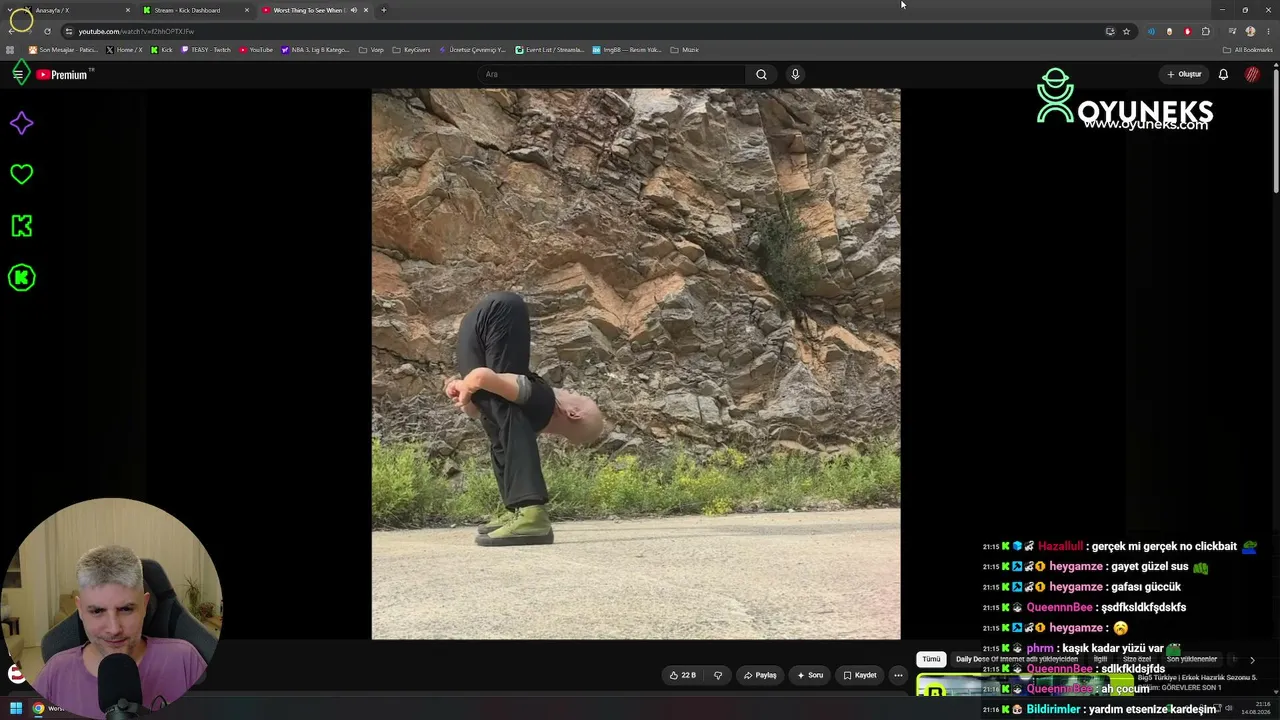1280x720 pixels.
Task: Expand the Müzik bookmark folder
Action: pos(685,50)
